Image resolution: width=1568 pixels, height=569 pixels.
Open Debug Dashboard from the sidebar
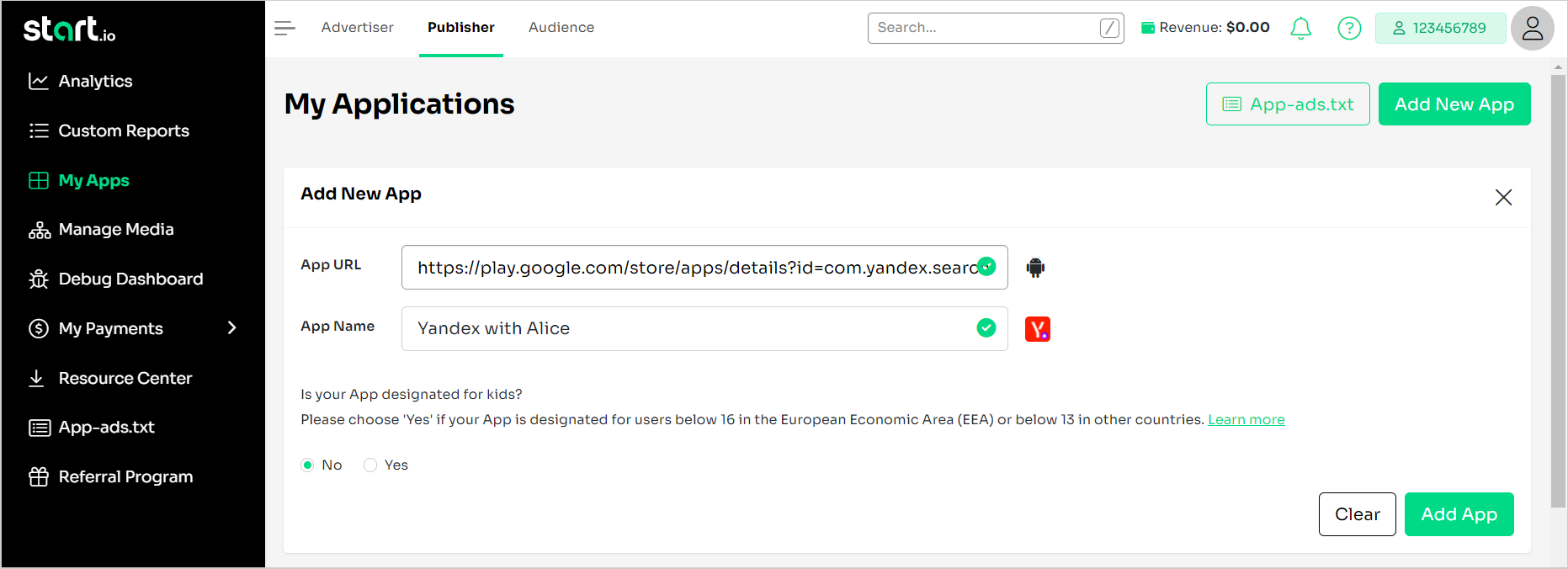[130, 279]
